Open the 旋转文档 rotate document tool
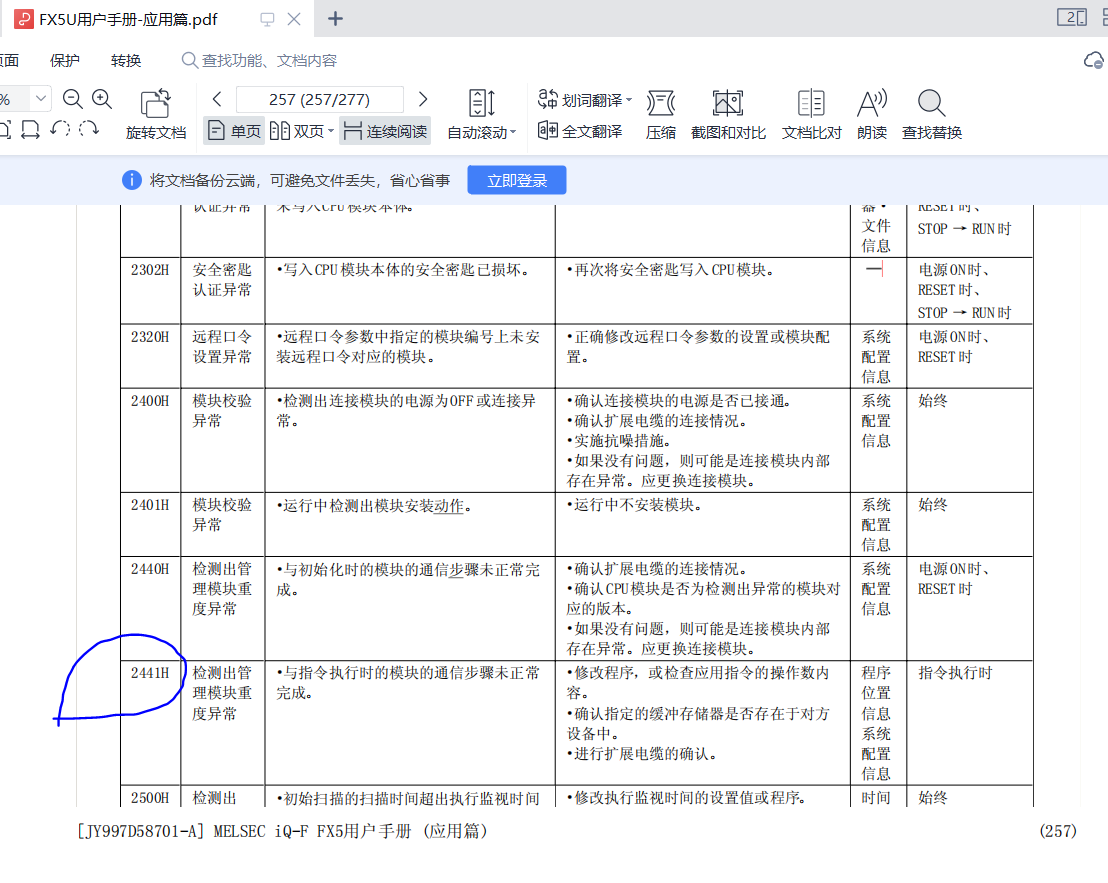The width and height of the screenshot is (1108, 883). click(x=155, y=114)
